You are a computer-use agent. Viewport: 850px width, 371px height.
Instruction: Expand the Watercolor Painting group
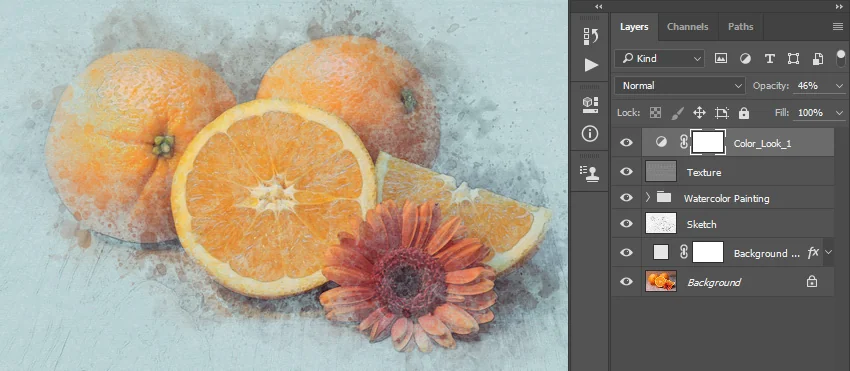pos(648,197)
